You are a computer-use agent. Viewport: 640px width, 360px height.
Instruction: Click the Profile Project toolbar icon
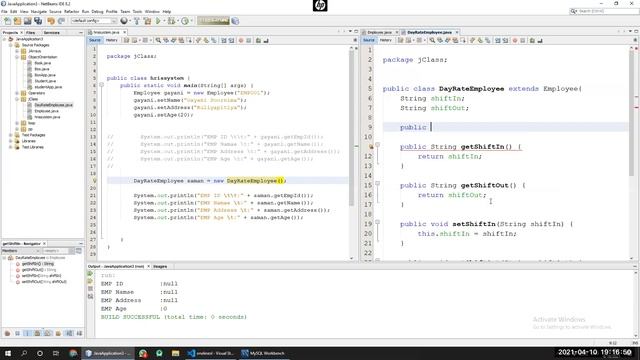point(185,21)
